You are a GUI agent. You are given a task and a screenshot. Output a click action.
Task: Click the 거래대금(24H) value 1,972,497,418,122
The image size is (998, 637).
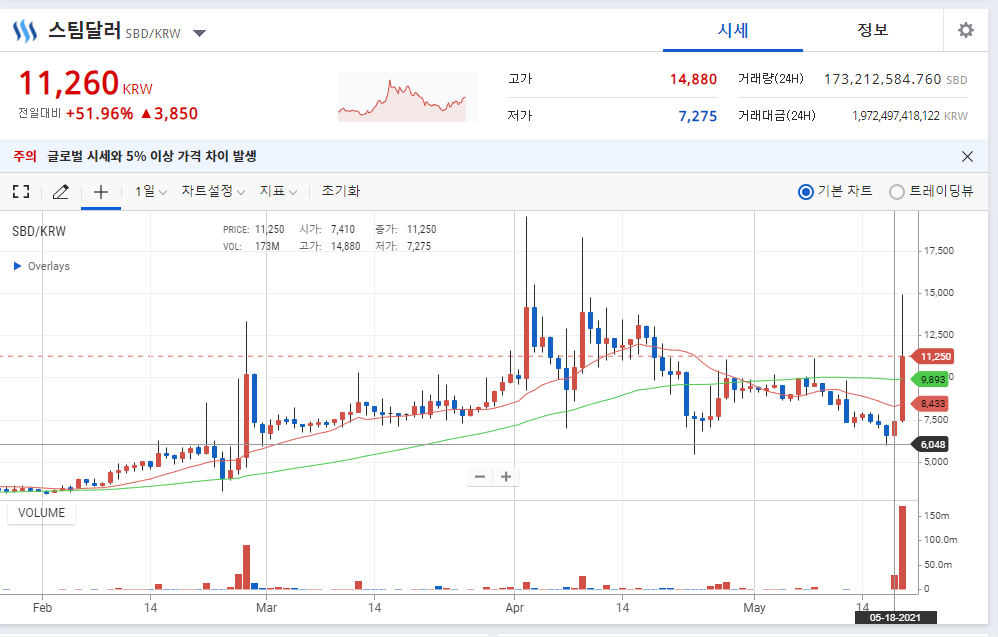896,116
